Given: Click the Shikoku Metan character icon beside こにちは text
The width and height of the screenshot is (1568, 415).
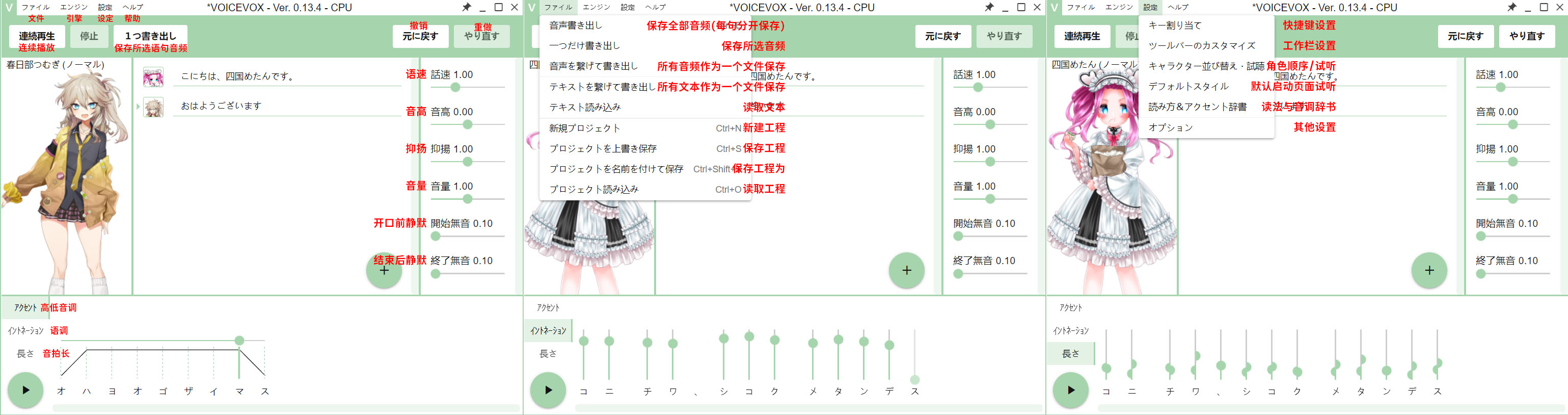Looking at the screenshot, I should (x=153, y=77).
